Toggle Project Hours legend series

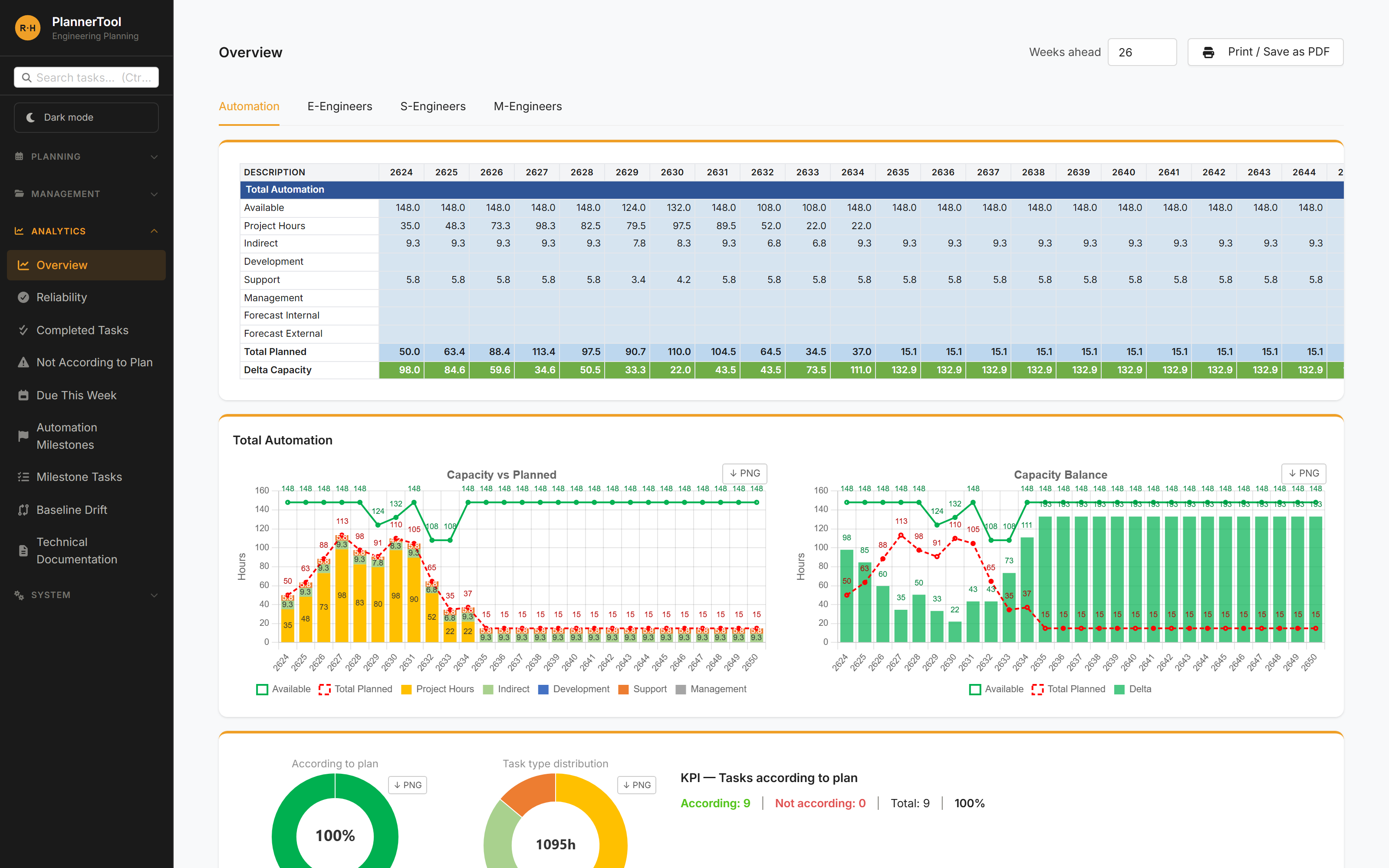tap(438, 689)
